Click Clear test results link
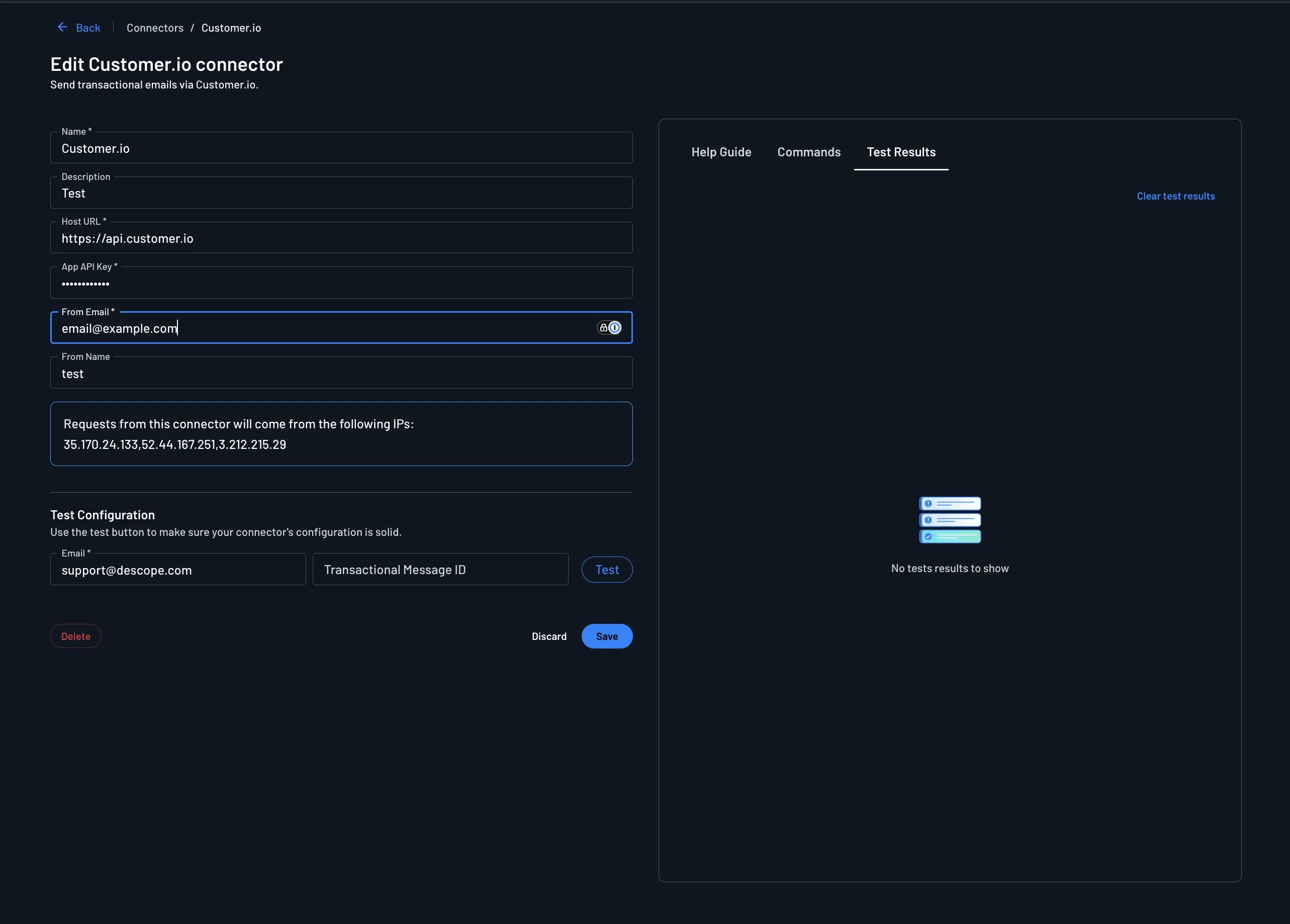 point(1176,196)
